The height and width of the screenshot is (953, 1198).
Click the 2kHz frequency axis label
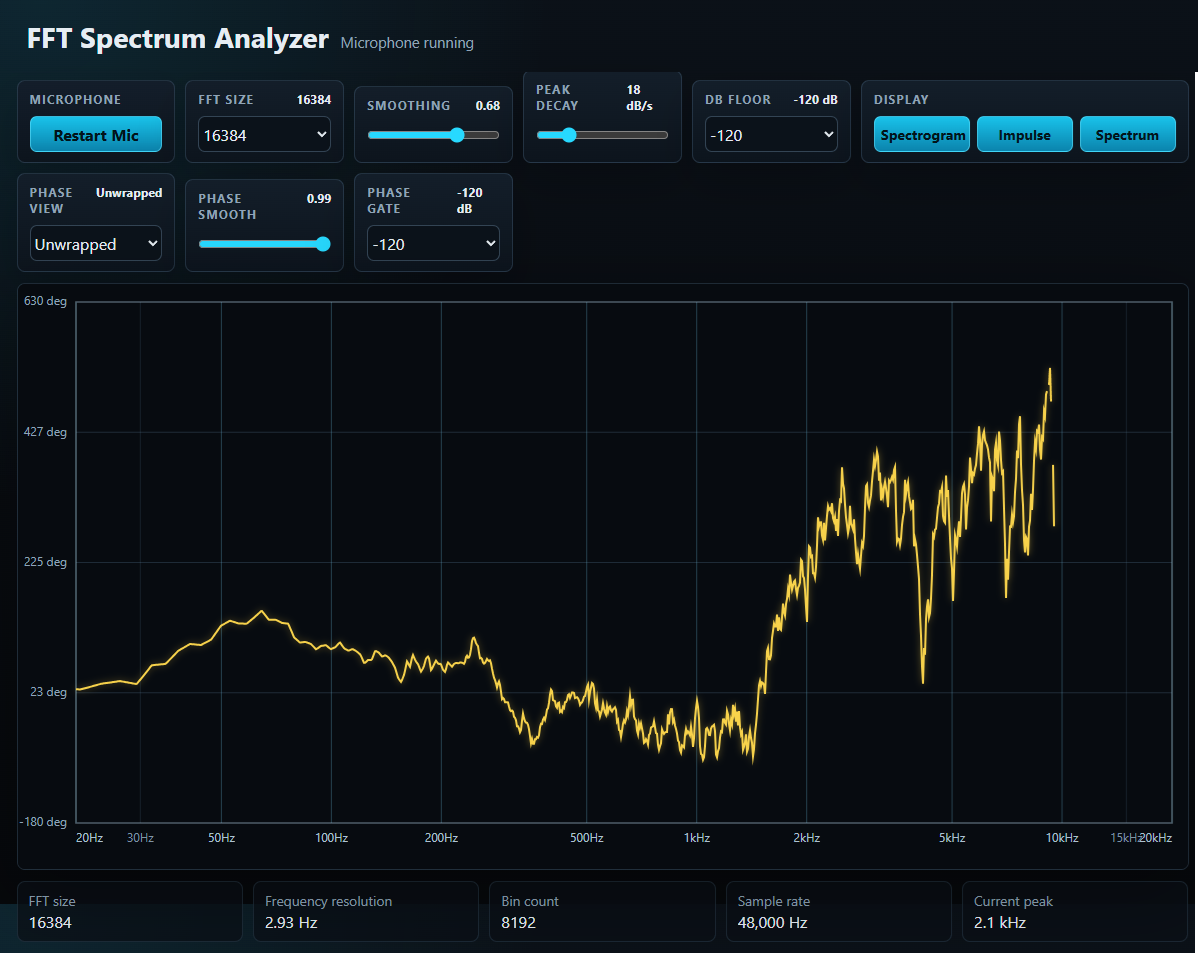click(x=807, y=838)
